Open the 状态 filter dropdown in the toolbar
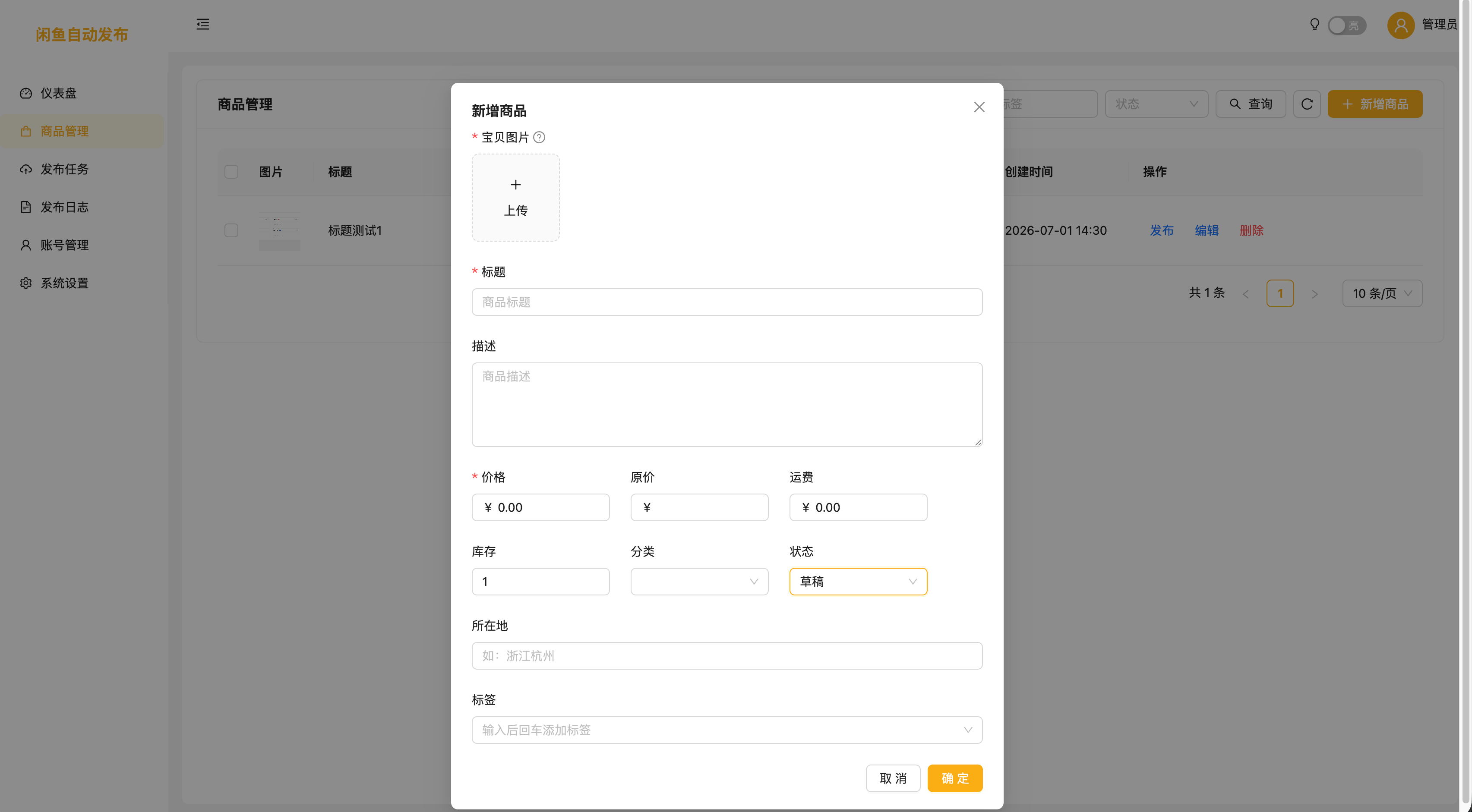The height and width of the screenshot is (812, 1472). [1156, 104]
